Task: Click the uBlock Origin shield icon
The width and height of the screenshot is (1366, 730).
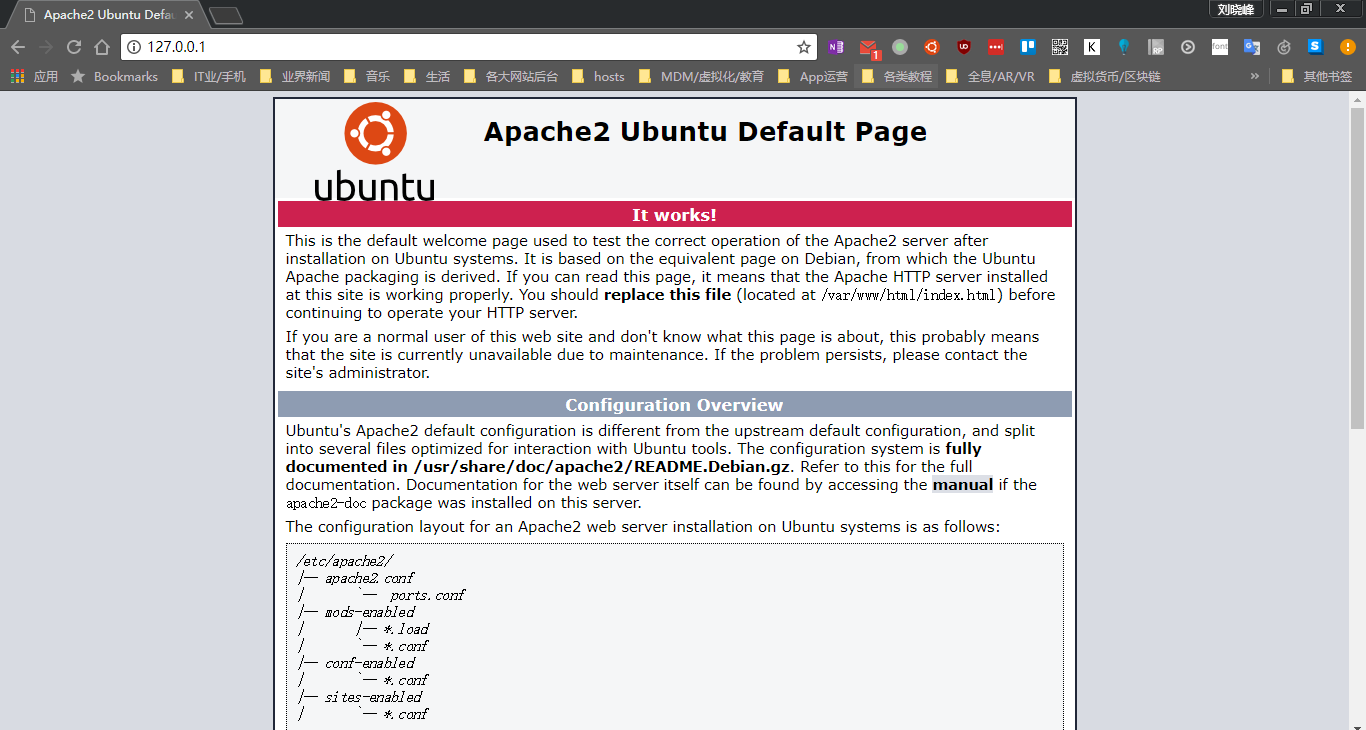Action: (963, 47)
